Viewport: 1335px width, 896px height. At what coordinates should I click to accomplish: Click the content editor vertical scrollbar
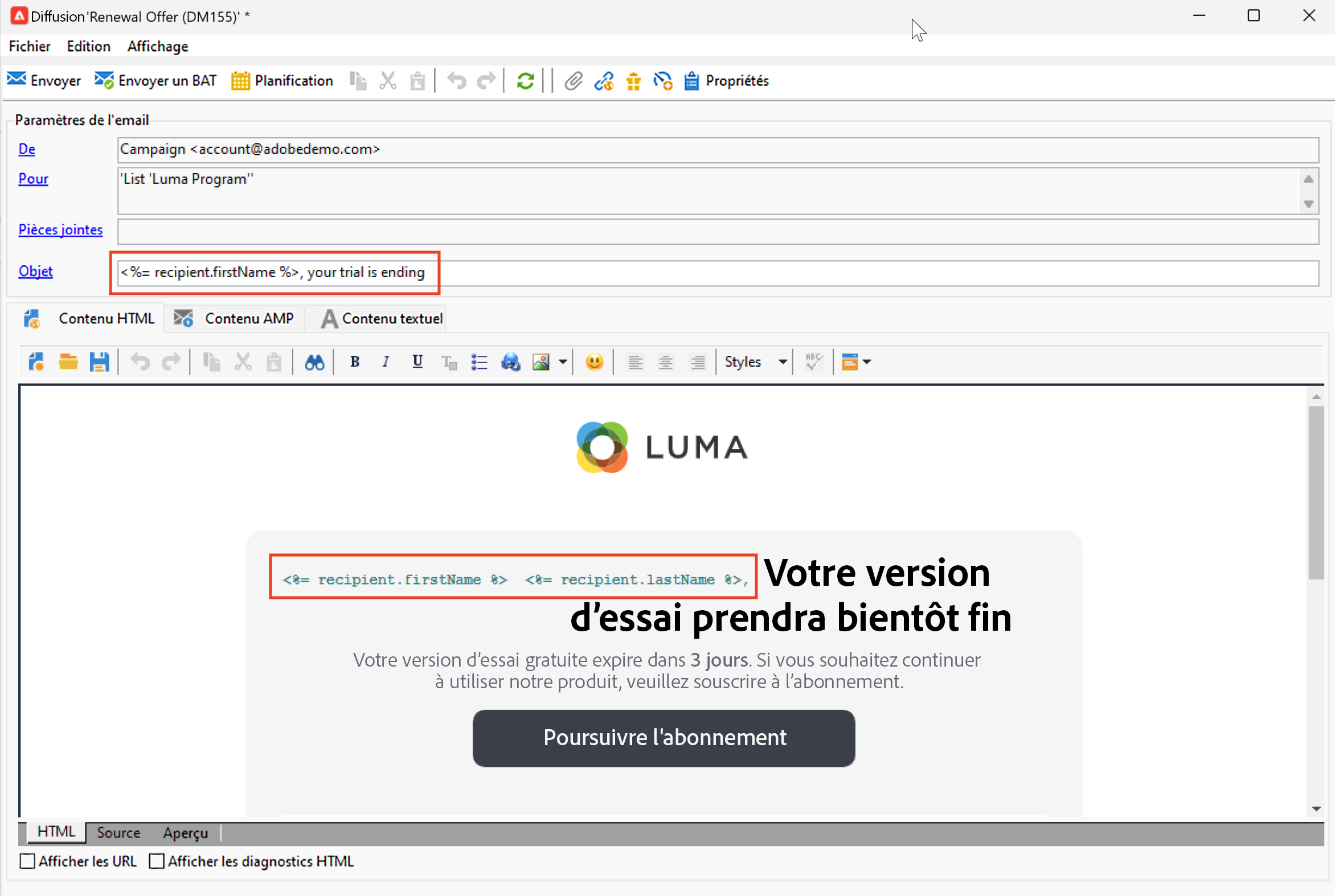(x=1316, y=491)
